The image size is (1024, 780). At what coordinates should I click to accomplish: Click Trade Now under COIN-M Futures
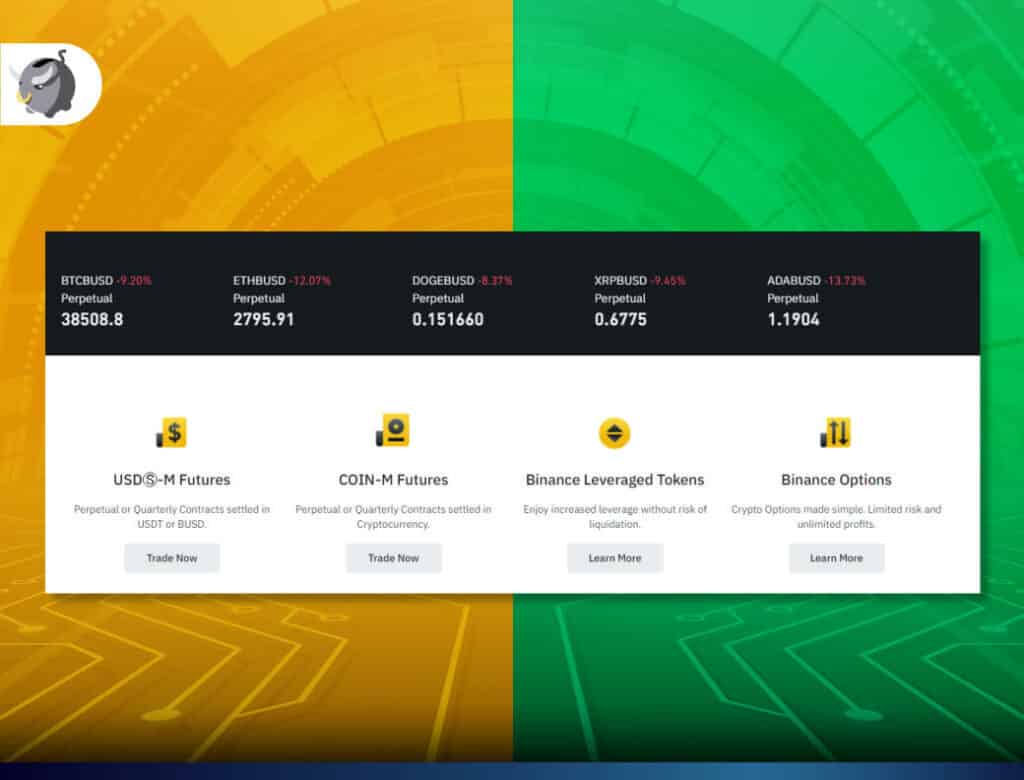[393, 558]
